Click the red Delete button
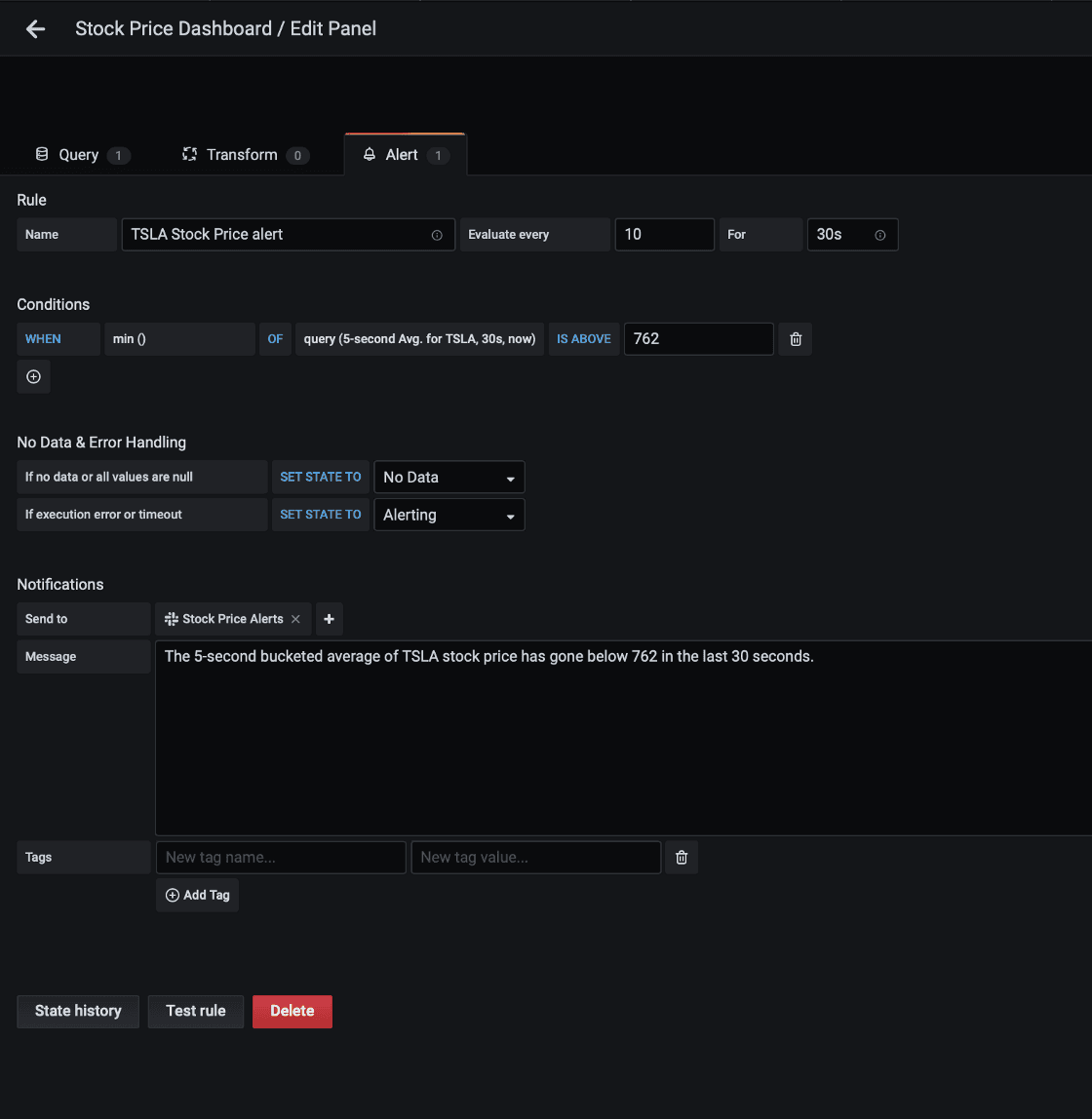The width and height of the screenshot is (1092, 1119). click(292, 1011)
